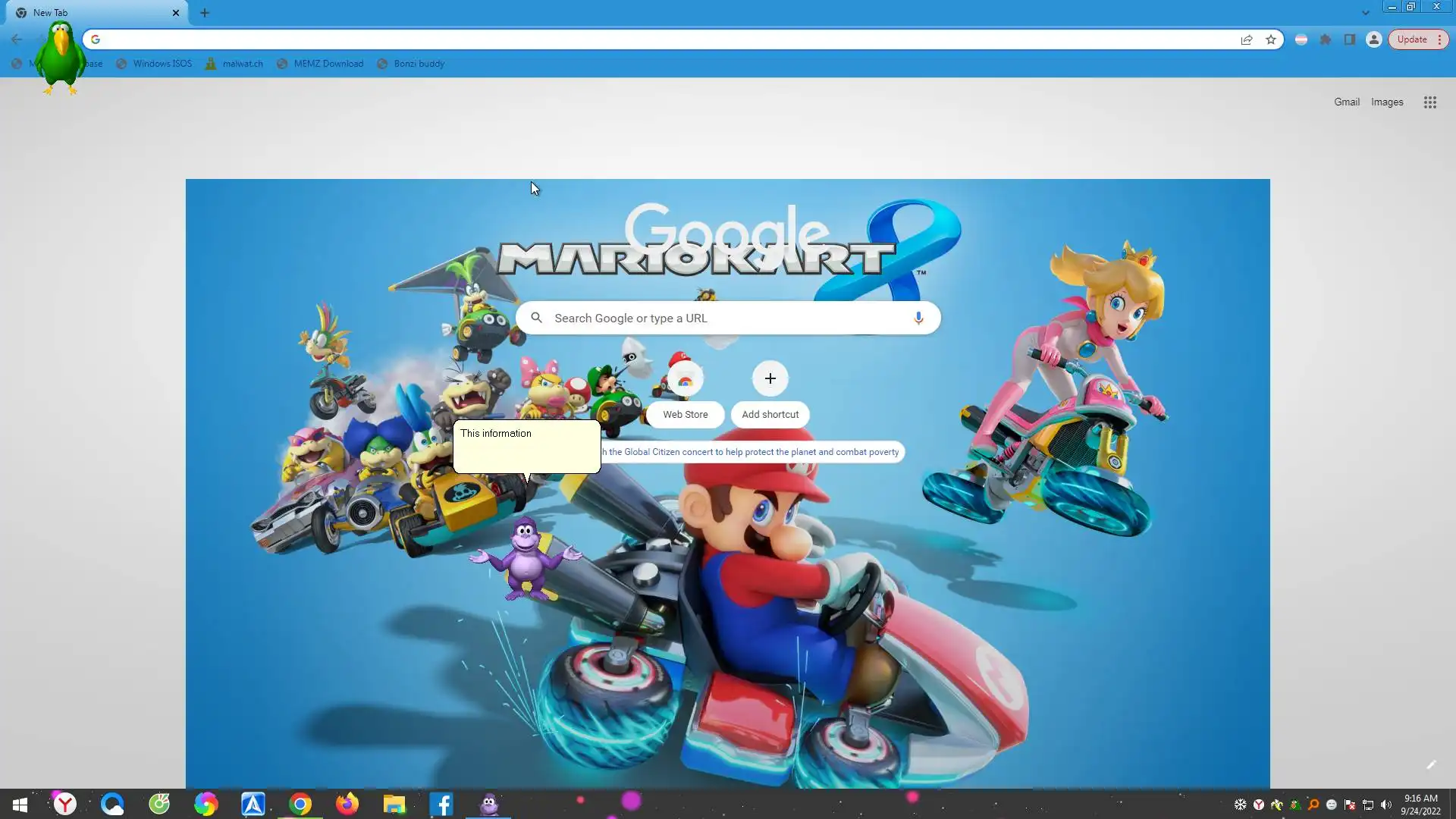
Task: Click the Update button
Action: tap(1411, 39)
